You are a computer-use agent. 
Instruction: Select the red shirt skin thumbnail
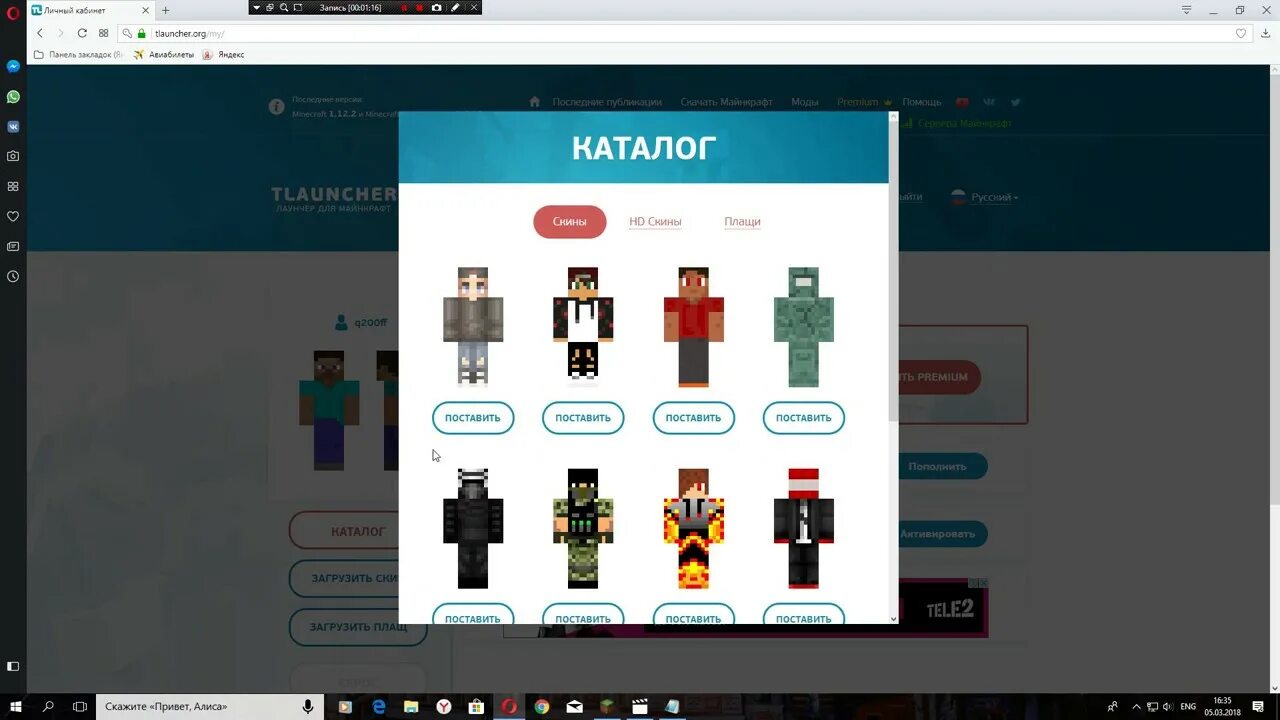click(693, 326)
